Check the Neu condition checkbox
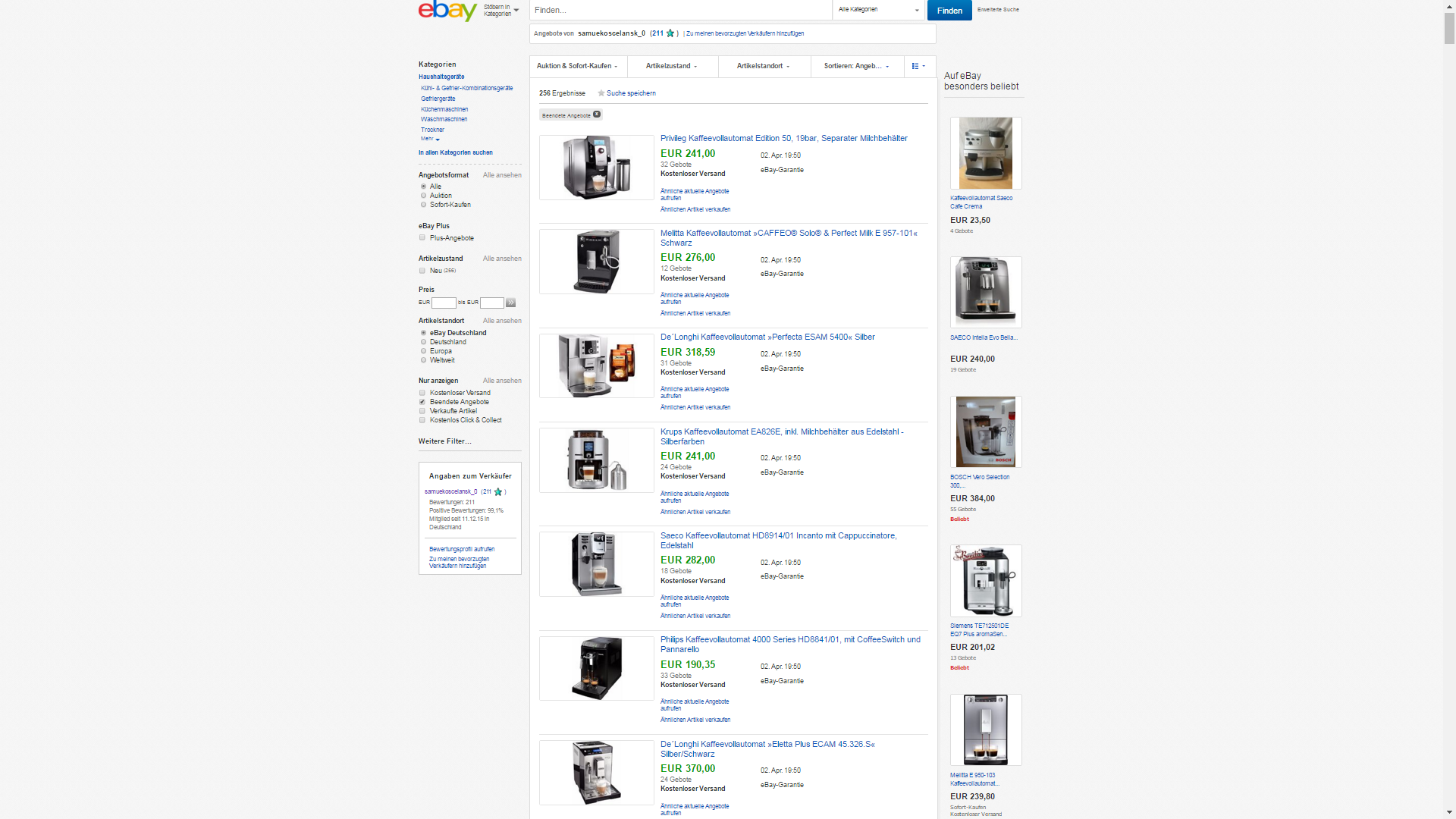 point(422,271)
